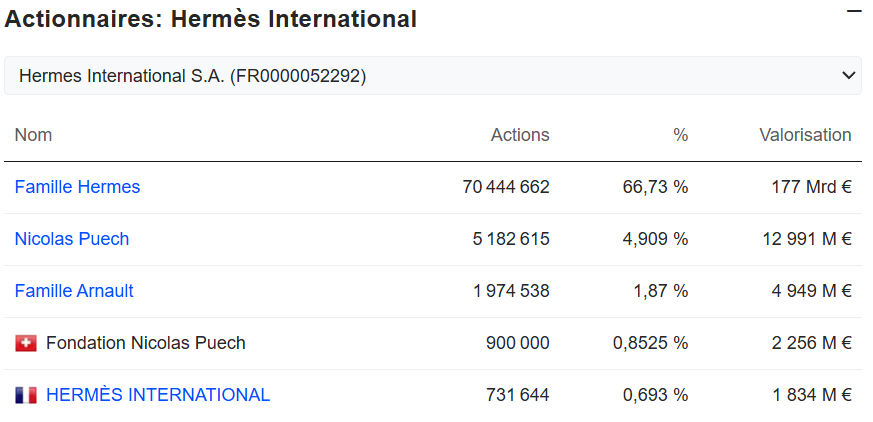The image size is (873, 422).
Task: Click the 66,73 % ownership cell
Action: coord(654,187)
